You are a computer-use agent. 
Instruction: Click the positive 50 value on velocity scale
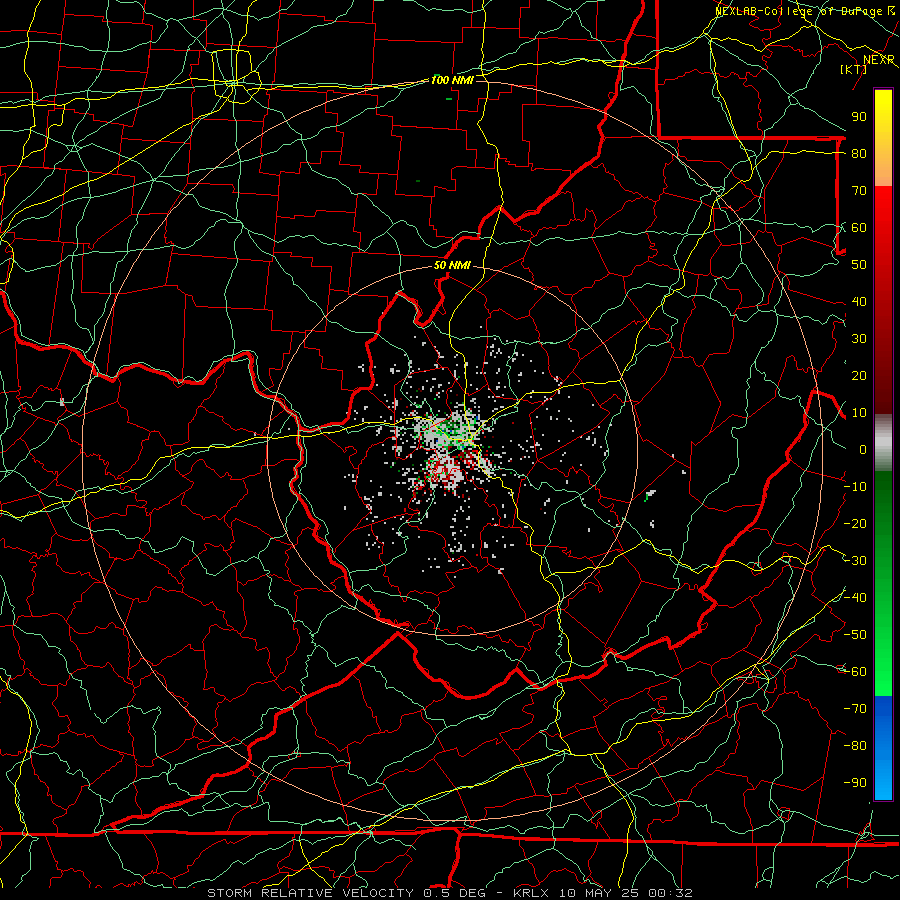[859, 265]
